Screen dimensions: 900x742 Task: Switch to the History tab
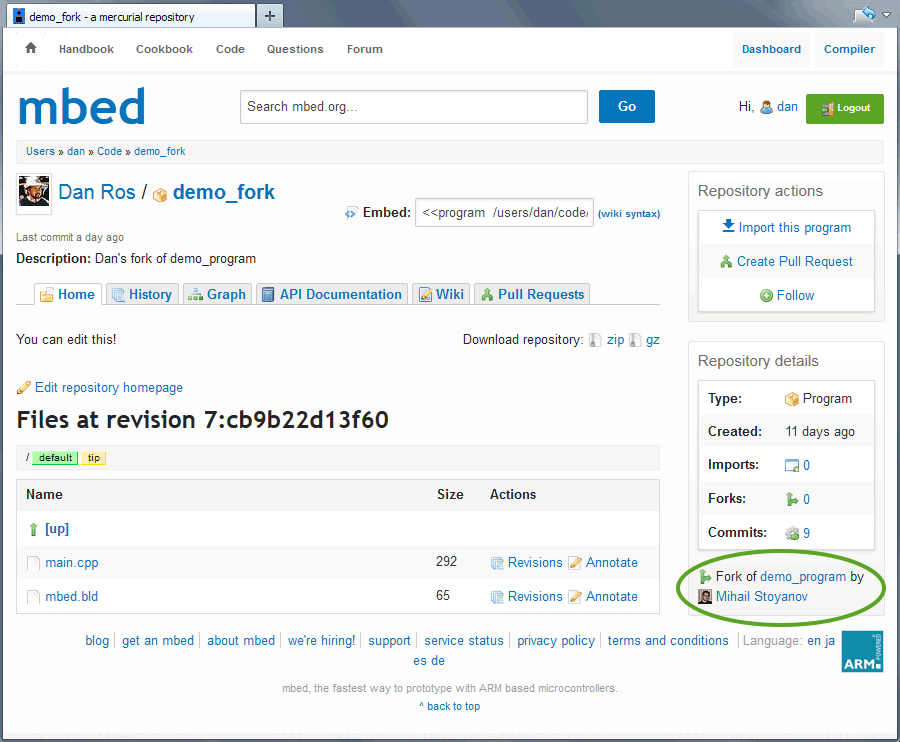(x=141, y=294)
